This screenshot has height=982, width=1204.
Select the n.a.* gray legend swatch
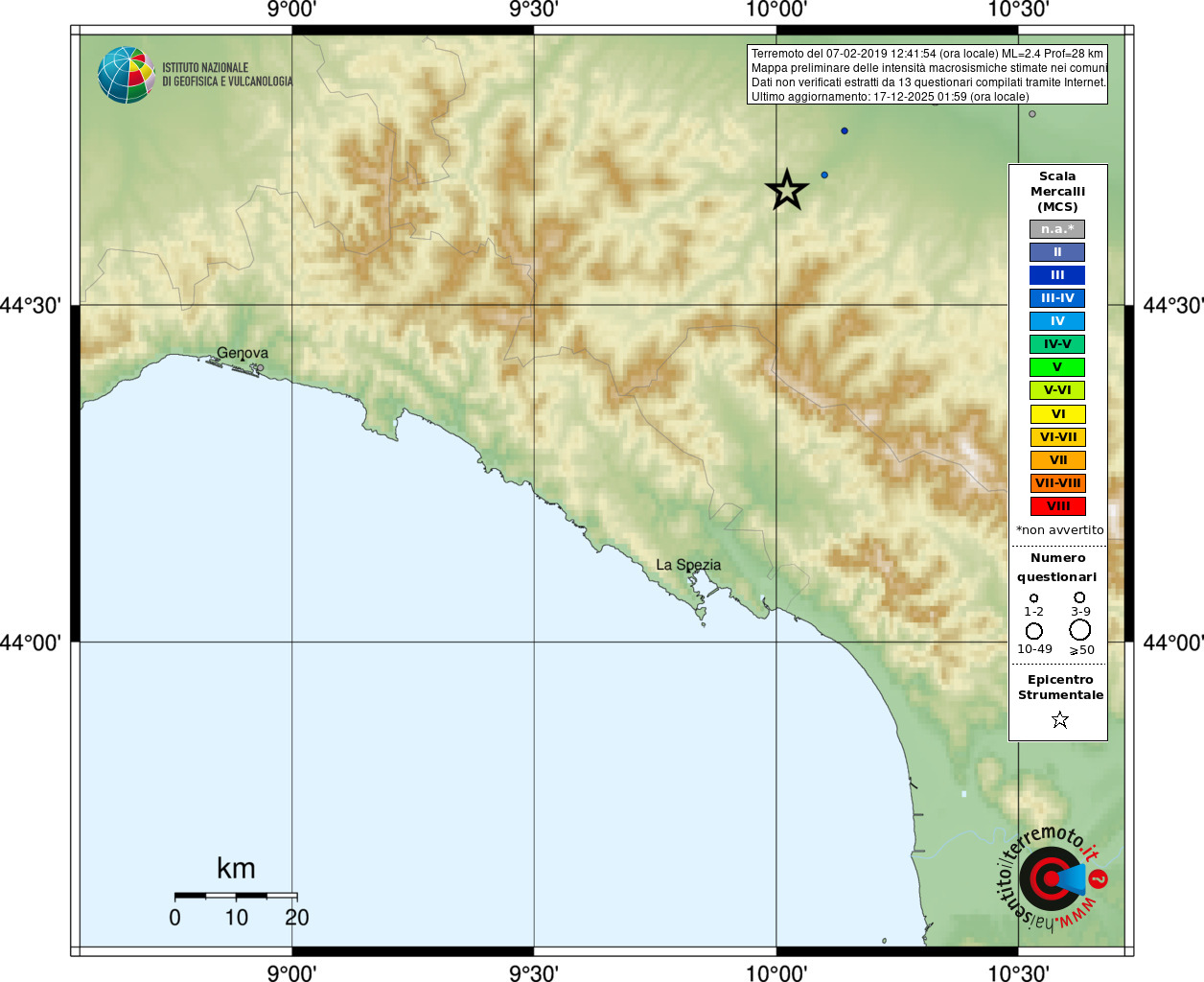coord(1057,229)
